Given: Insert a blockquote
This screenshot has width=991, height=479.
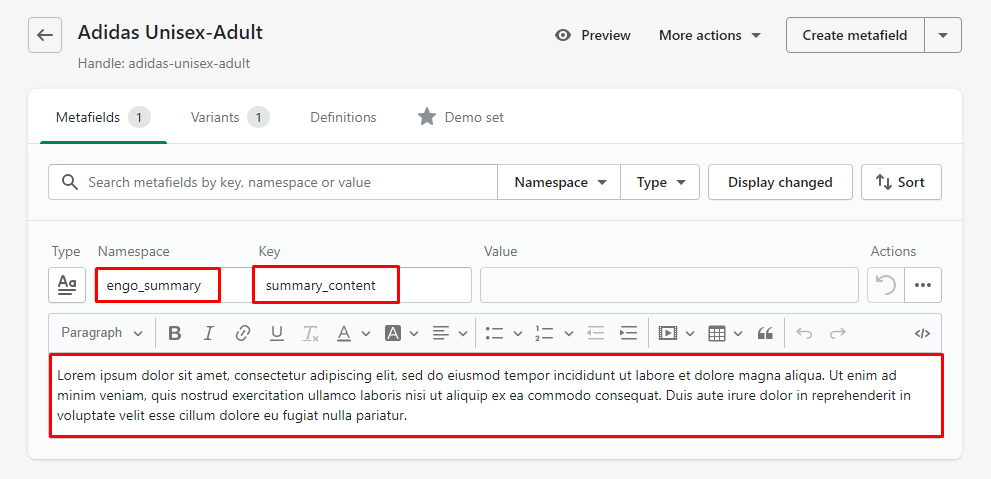Looking at the screenshot, I should [765, 333].
